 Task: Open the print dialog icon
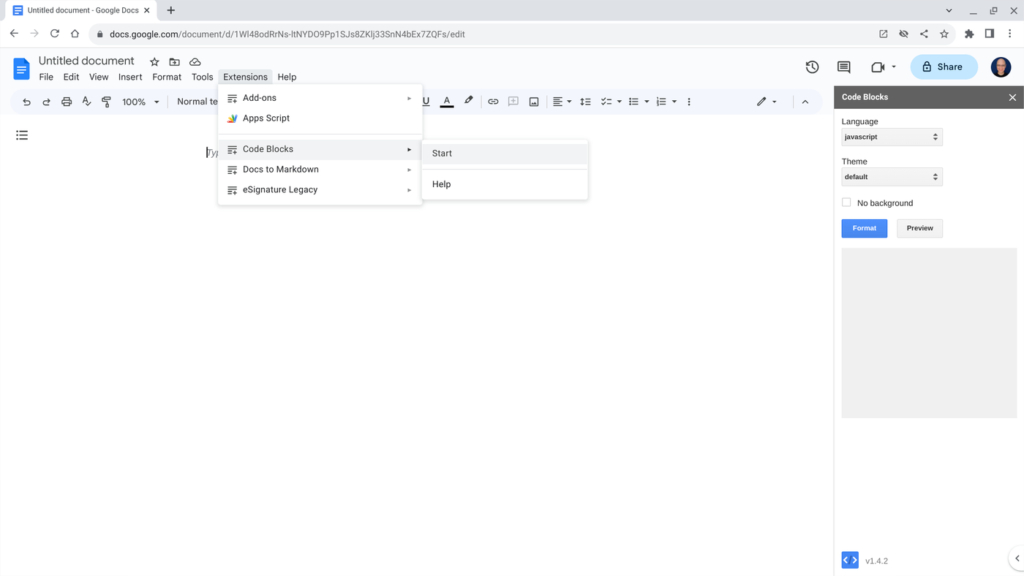click(x=67, y=101)
